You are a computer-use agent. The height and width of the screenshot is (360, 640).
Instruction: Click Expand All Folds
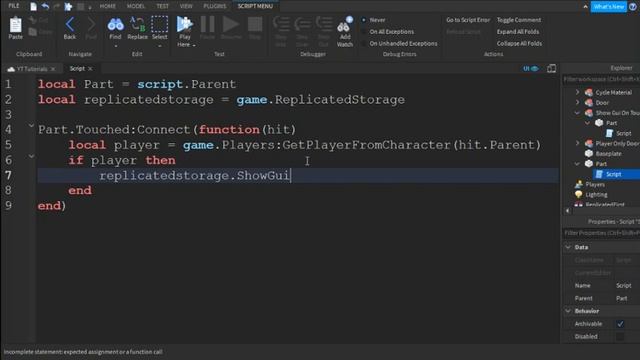[x=518, y=31]
